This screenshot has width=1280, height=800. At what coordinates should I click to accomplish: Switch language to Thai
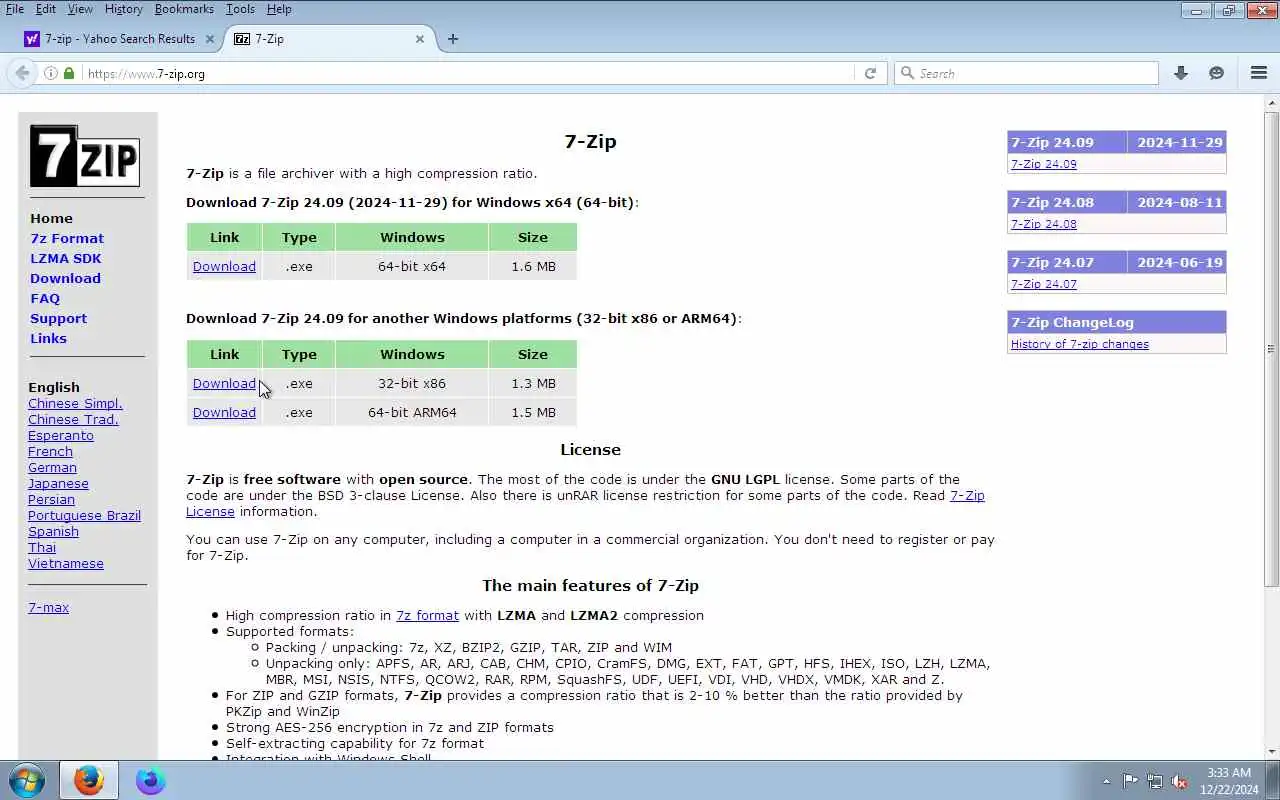[42, 548]
